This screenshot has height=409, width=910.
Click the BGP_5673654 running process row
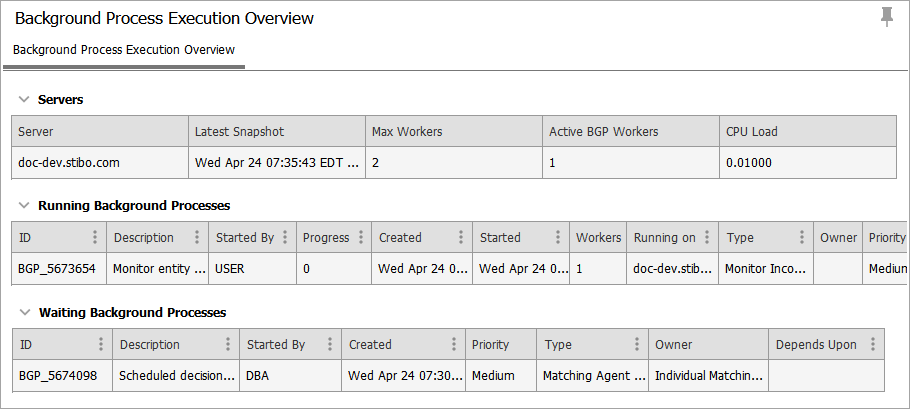[57, 268]
